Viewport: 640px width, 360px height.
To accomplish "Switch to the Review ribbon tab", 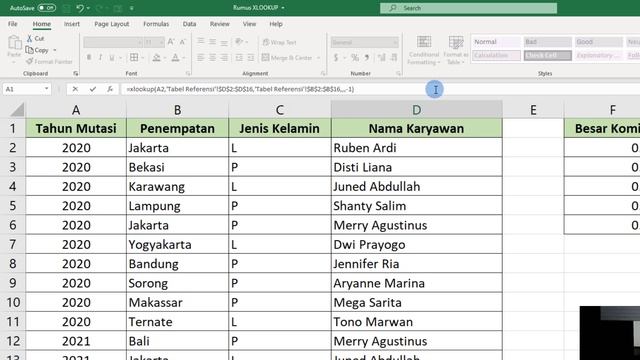I will pos(220,24).
